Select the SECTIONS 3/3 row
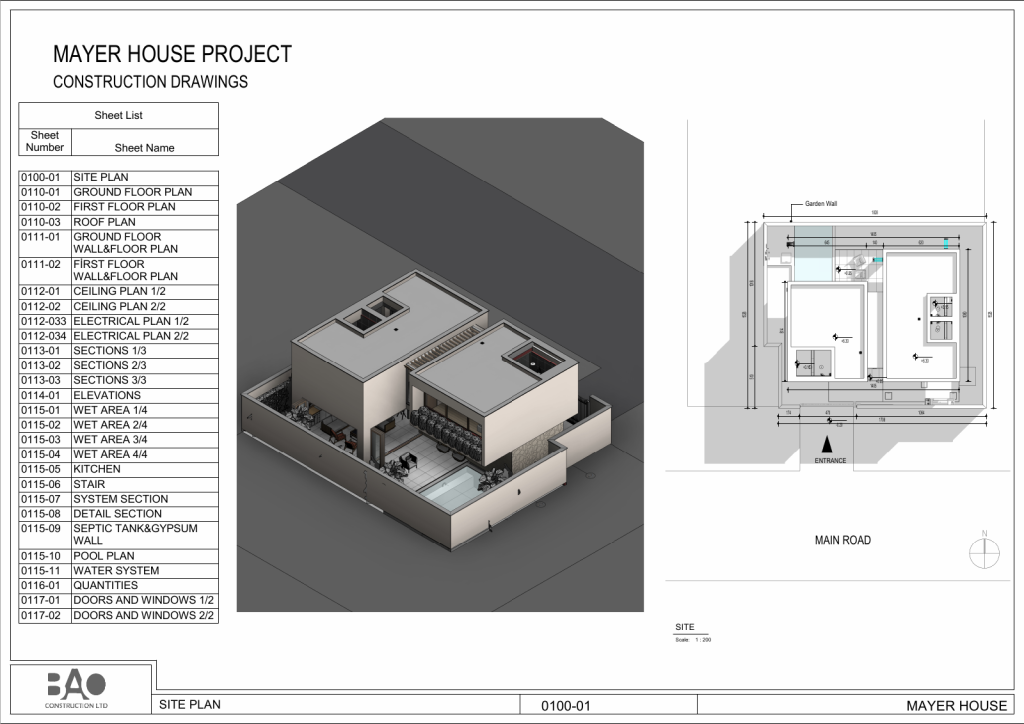The width and height of the screenshot is (1024, 724). [118, 381]
